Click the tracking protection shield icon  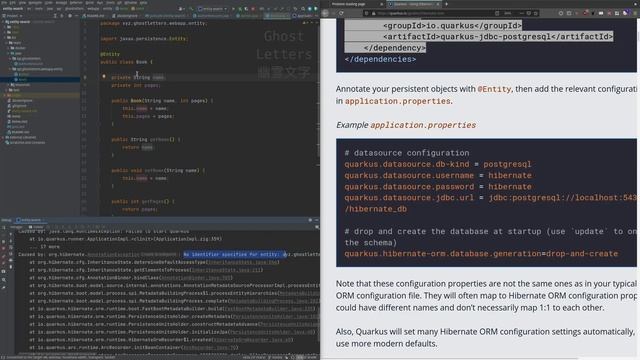pos(367,13)
